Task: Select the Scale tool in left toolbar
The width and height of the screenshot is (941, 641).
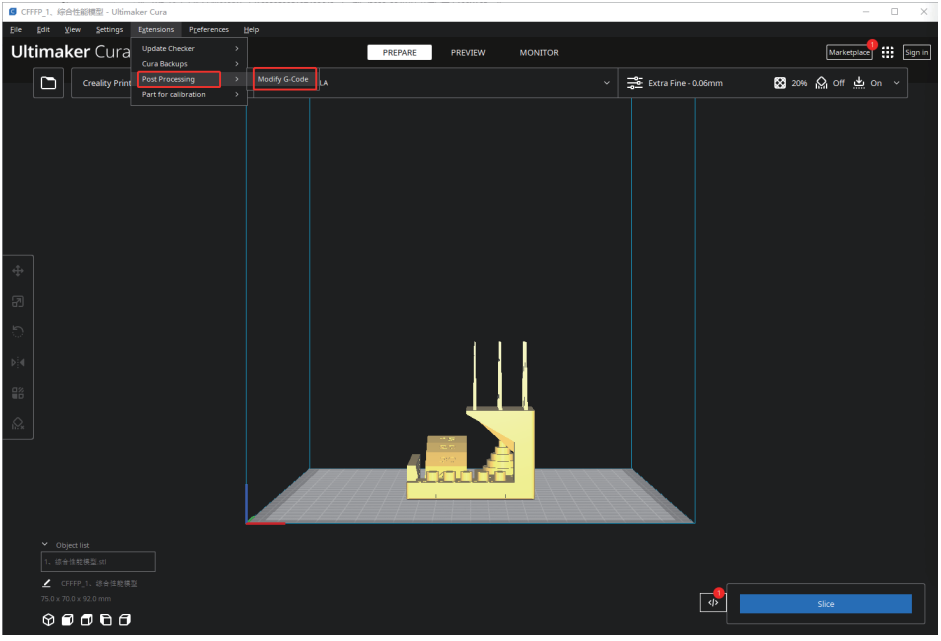Action: pos(18,301)
